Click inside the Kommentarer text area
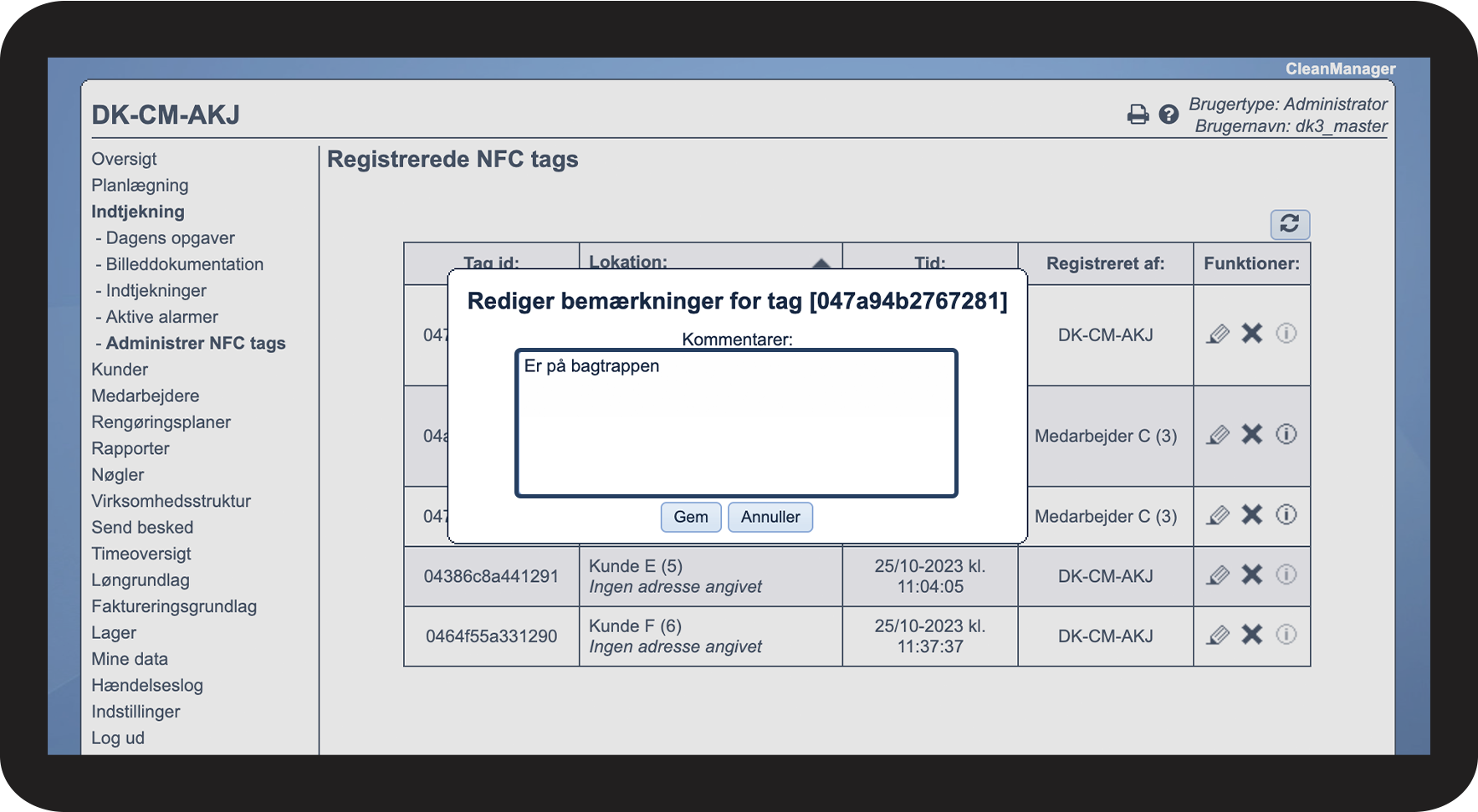Viewport: 1478px width, 812px height. pyautogui.click(x=736, y=423)
